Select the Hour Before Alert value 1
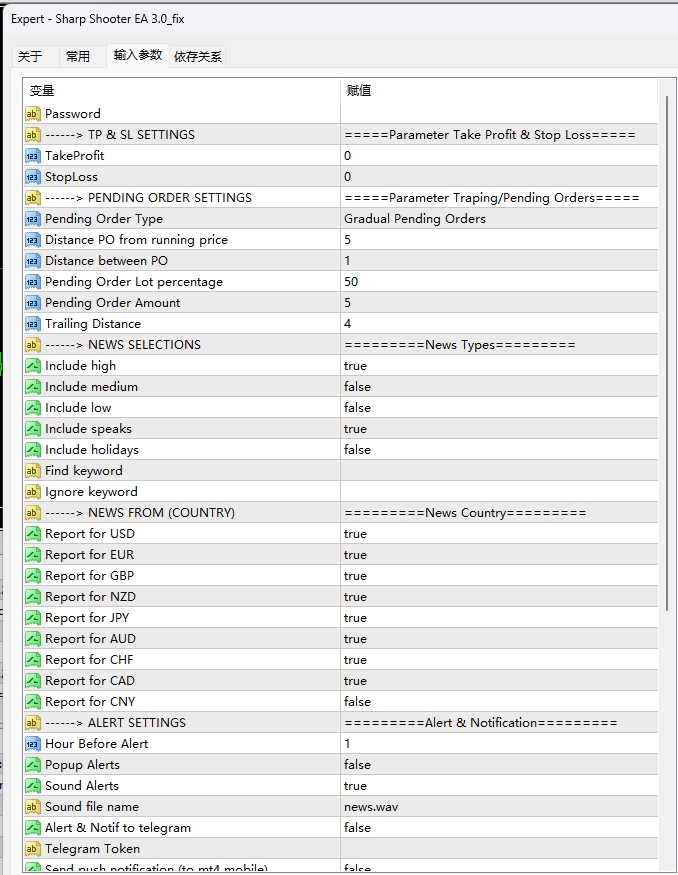678x875 pixels. pyautogui.click(x=499, y=744)
